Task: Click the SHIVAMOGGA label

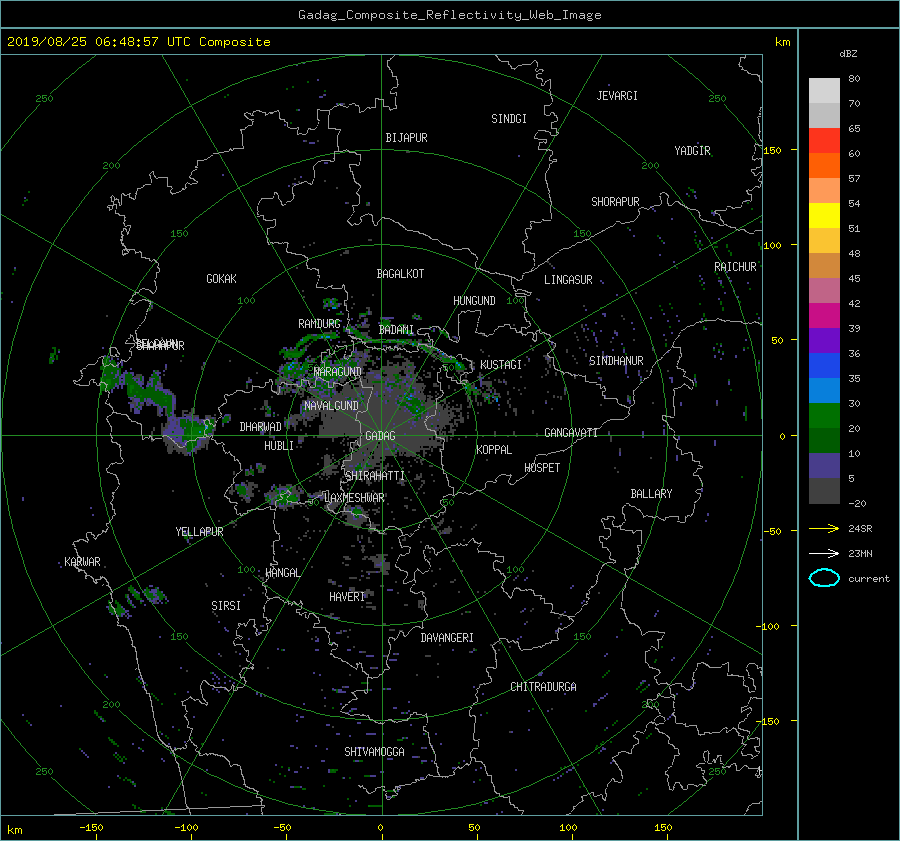Action: tap(374, 752)
